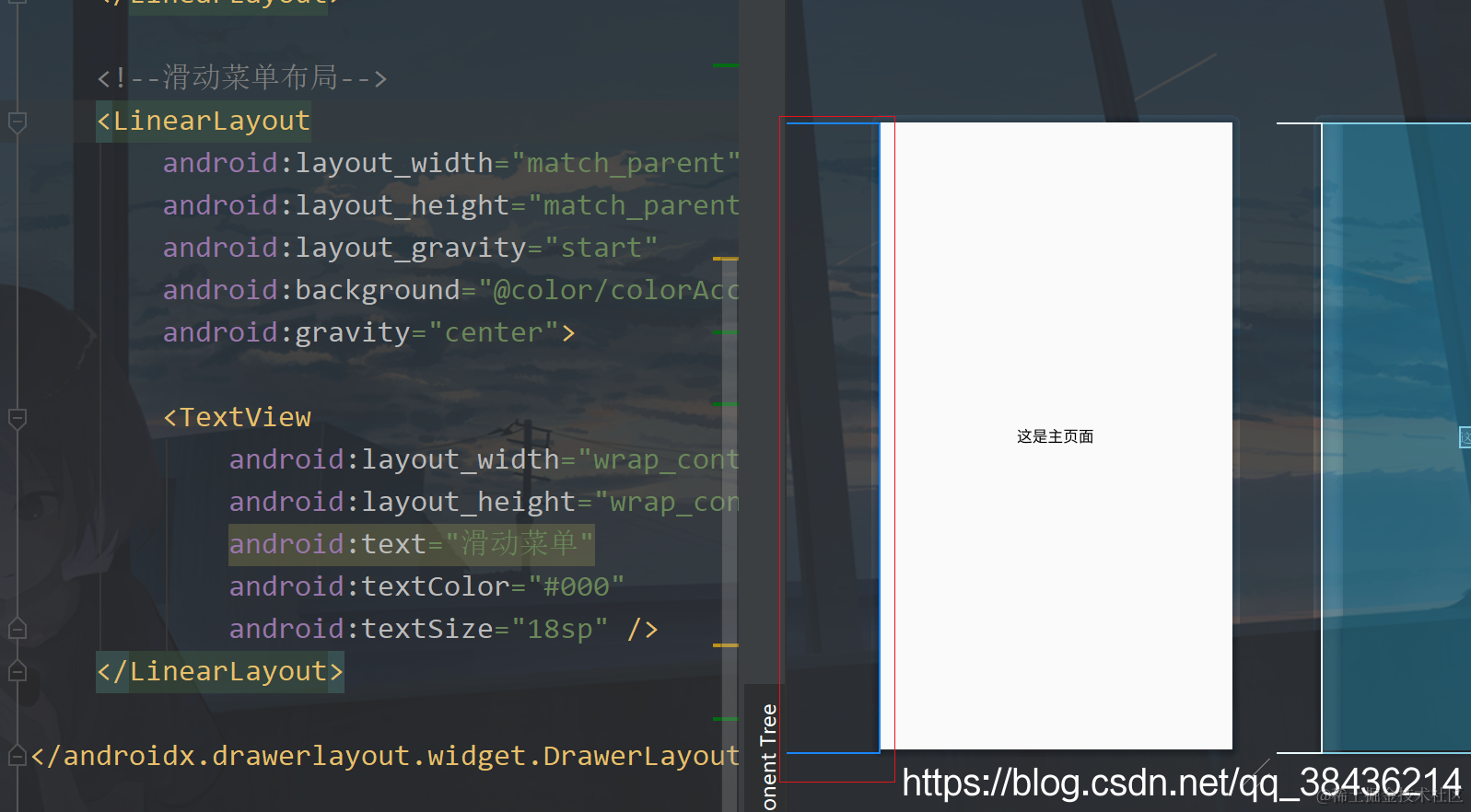Image resolution: width=1471 pixels, height=812 pixels.
Task: Click the blog.csdn.net URL text
Action: pos(1182,783)
